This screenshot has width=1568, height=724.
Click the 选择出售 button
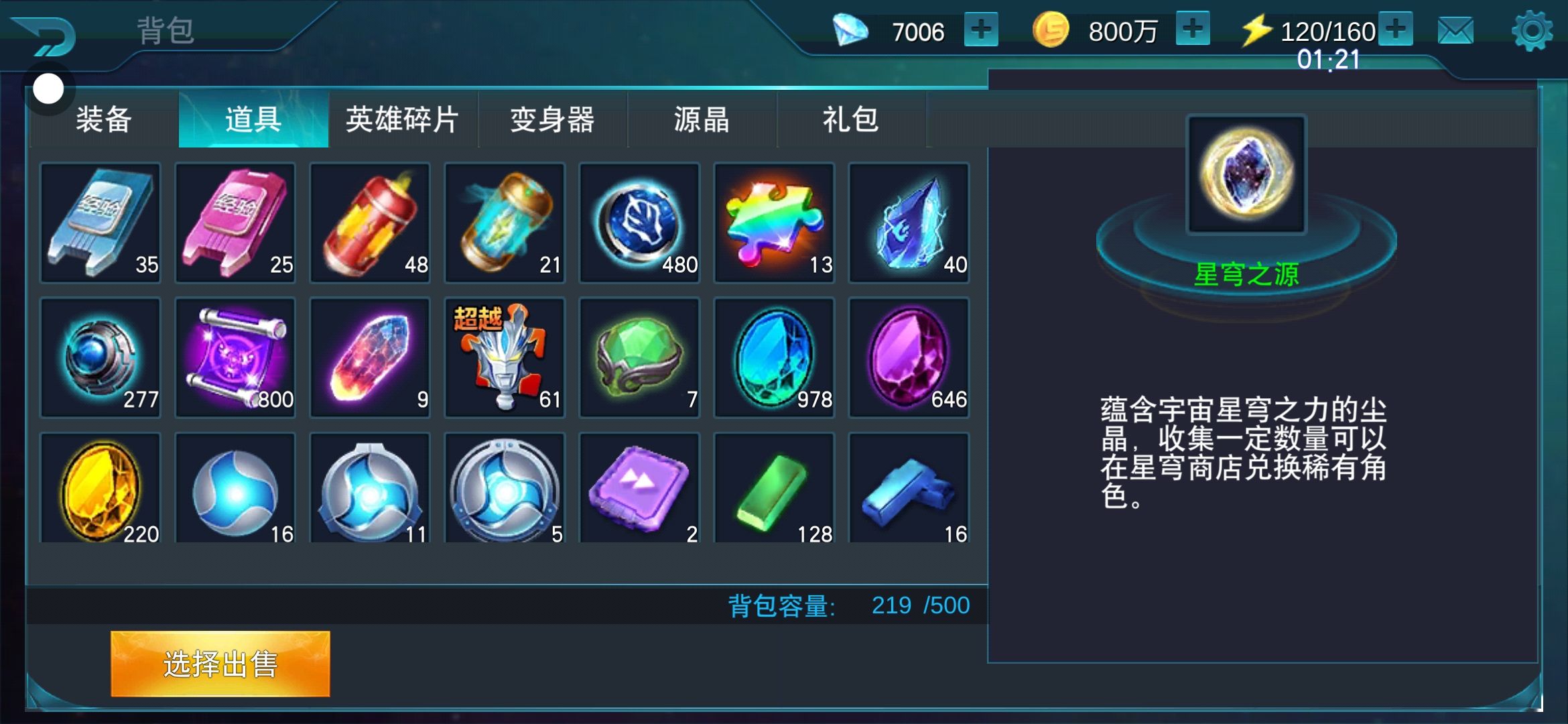pos(220,664)
